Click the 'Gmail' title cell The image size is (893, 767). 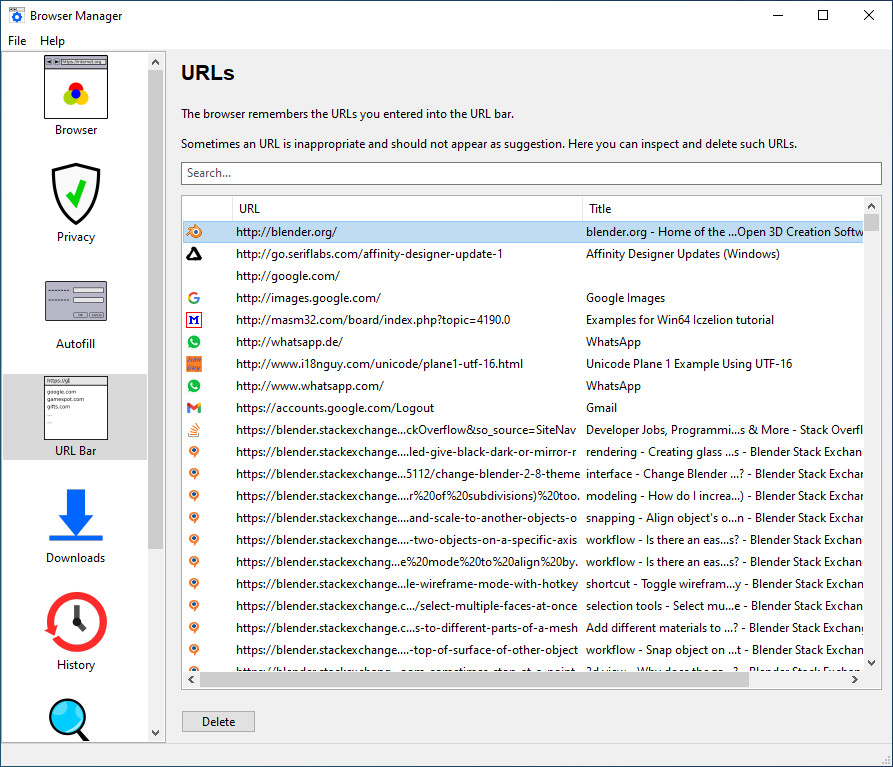(x=601, y=408)
